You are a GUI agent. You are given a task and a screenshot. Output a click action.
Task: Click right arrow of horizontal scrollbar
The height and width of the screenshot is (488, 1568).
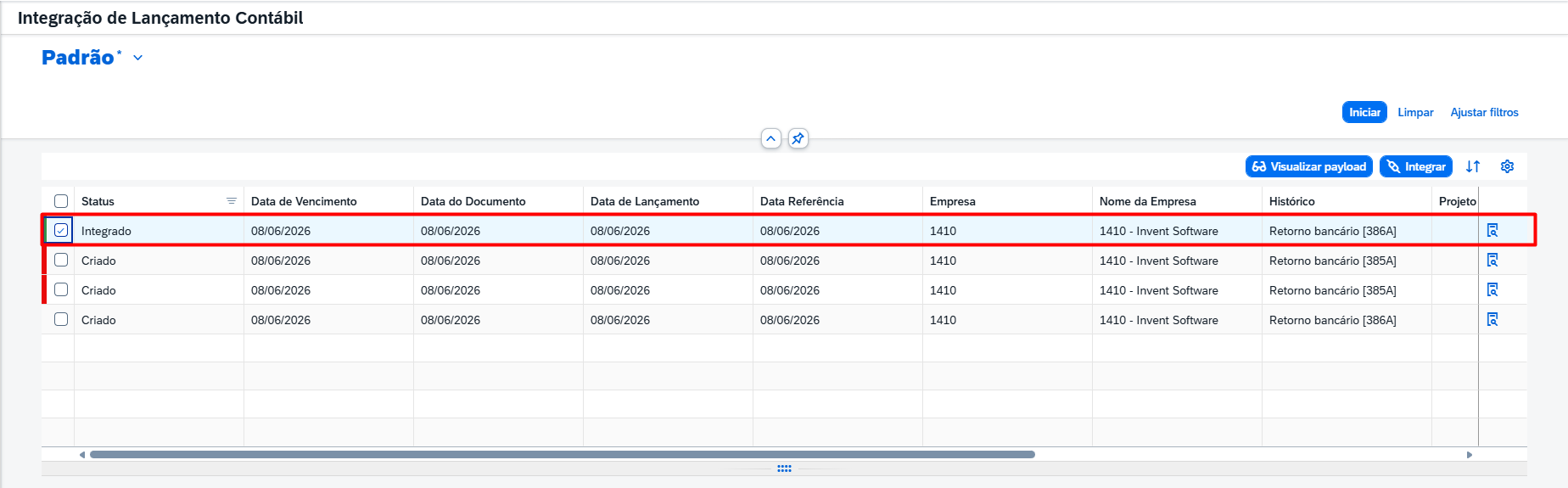tap(1470, 455)
